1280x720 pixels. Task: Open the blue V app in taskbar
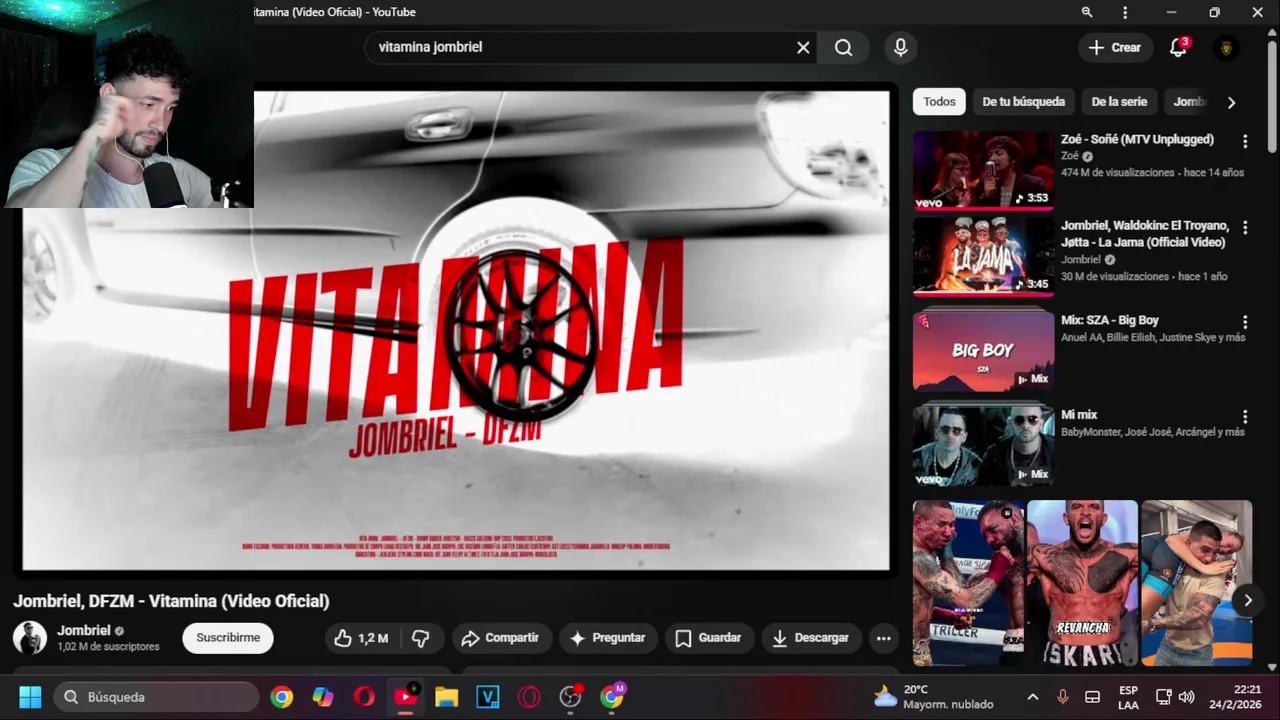[x=487, y=697]
